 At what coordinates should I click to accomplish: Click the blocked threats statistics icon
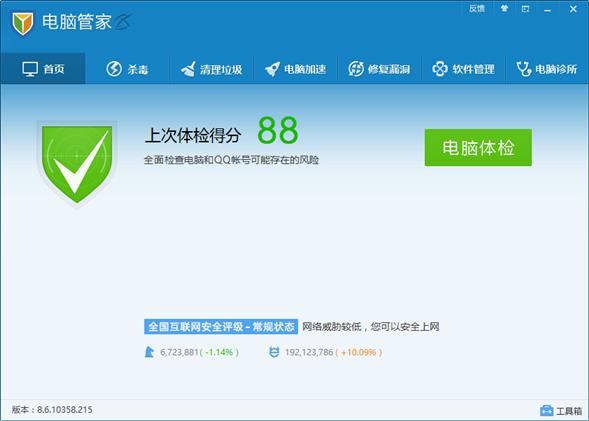click(x=274, y=352)
